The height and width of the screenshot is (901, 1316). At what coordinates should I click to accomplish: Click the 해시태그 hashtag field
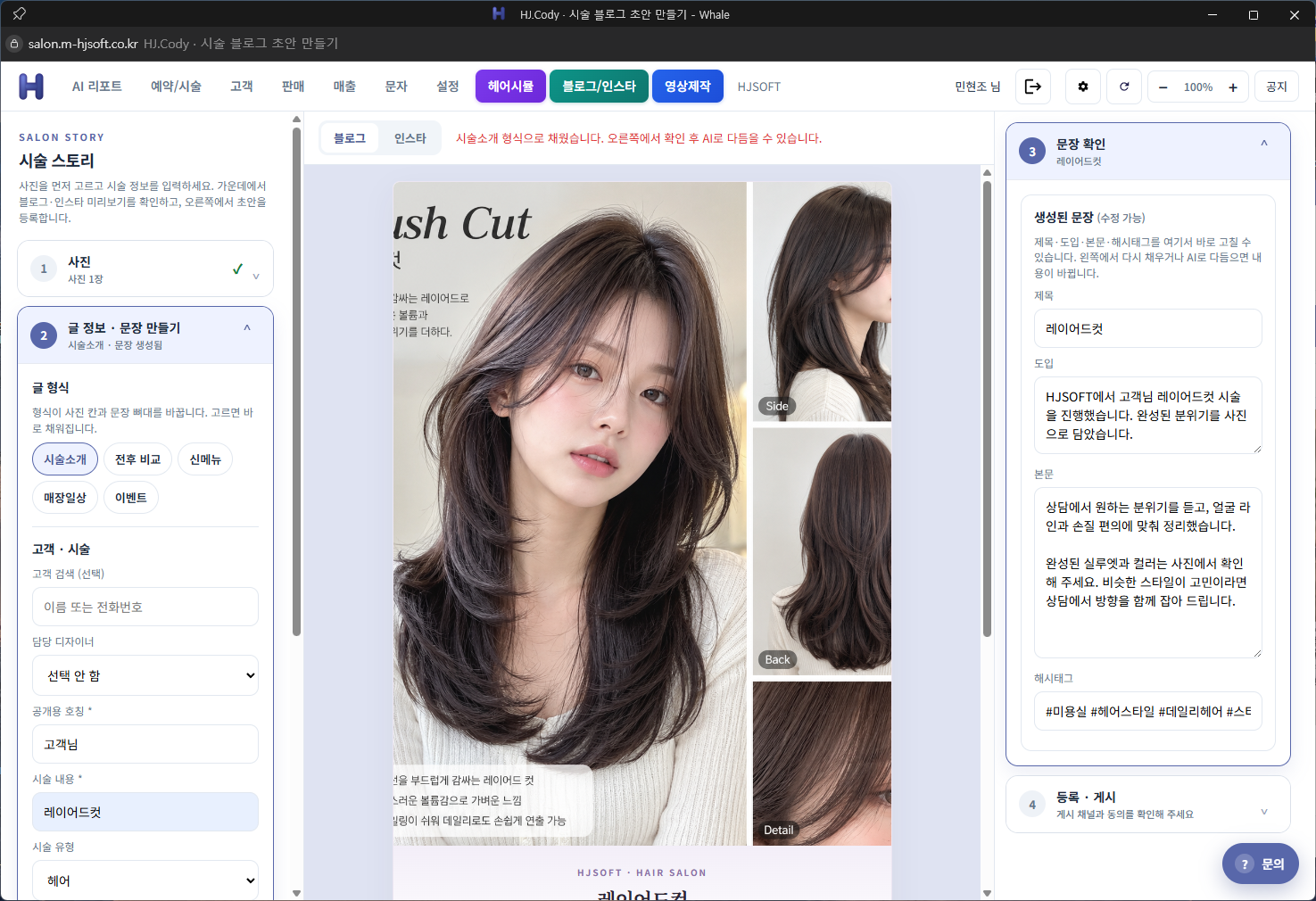pos(1147,711)
